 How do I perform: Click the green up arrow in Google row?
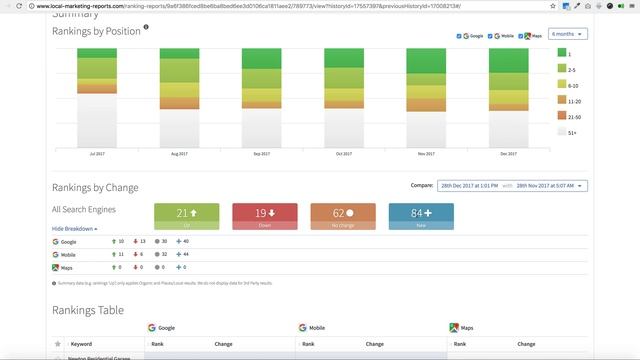pos(114,241)
